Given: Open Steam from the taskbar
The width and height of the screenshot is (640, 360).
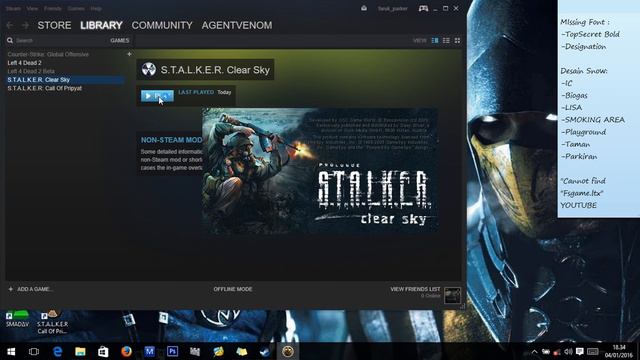Looking at the screenshot, I should 265,351.
